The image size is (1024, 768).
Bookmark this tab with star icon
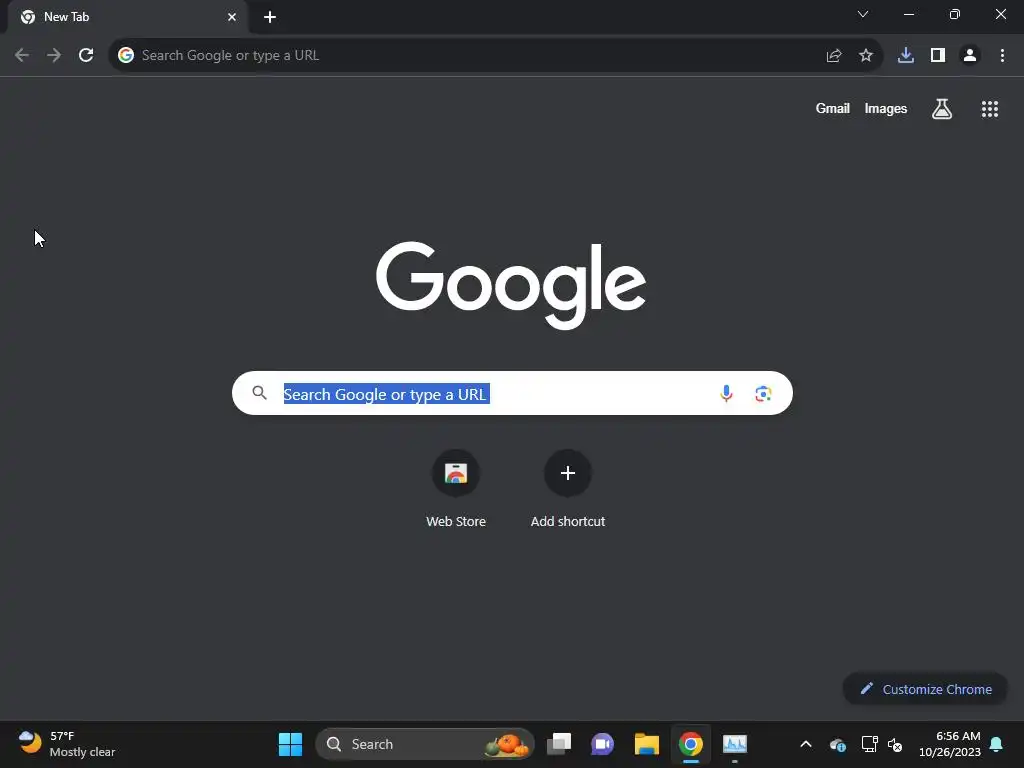pyautogui.click(x=866, y=56)
